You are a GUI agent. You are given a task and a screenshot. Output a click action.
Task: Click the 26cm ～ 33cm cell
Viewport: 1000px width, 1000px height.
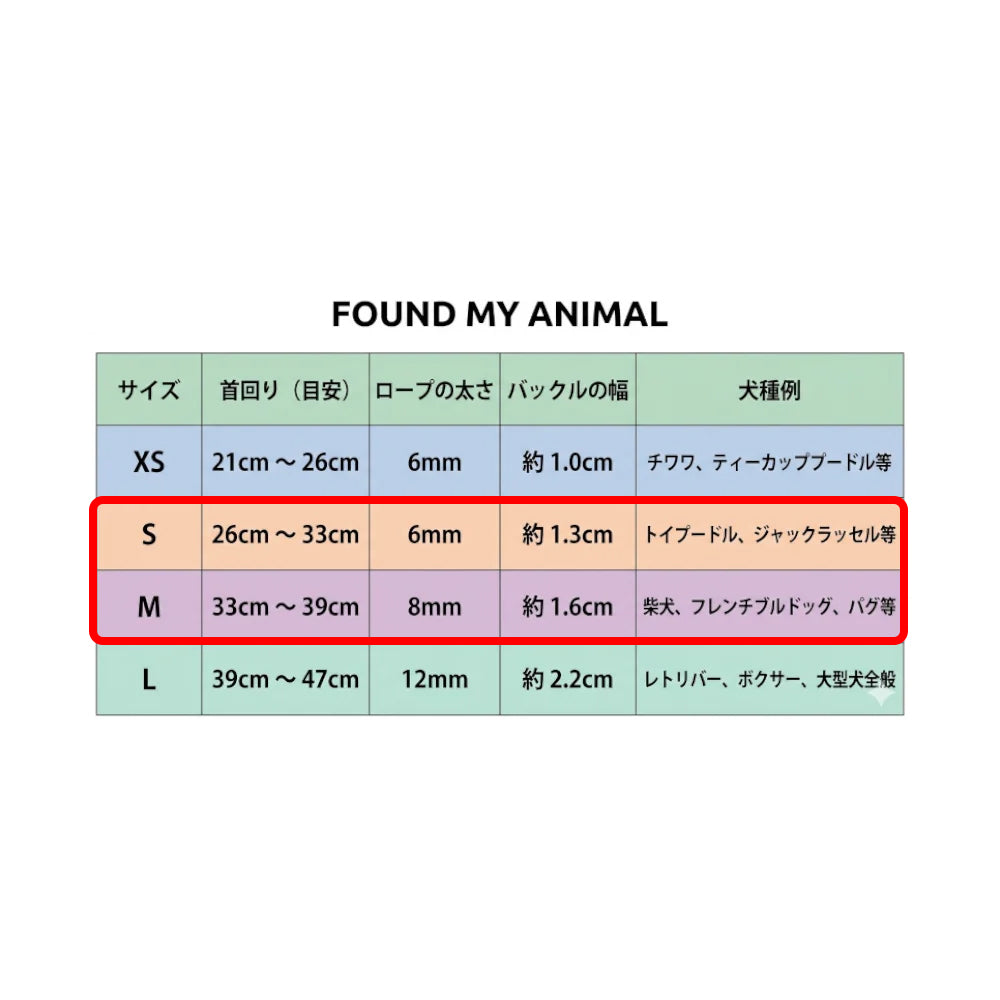pos(285,534)
